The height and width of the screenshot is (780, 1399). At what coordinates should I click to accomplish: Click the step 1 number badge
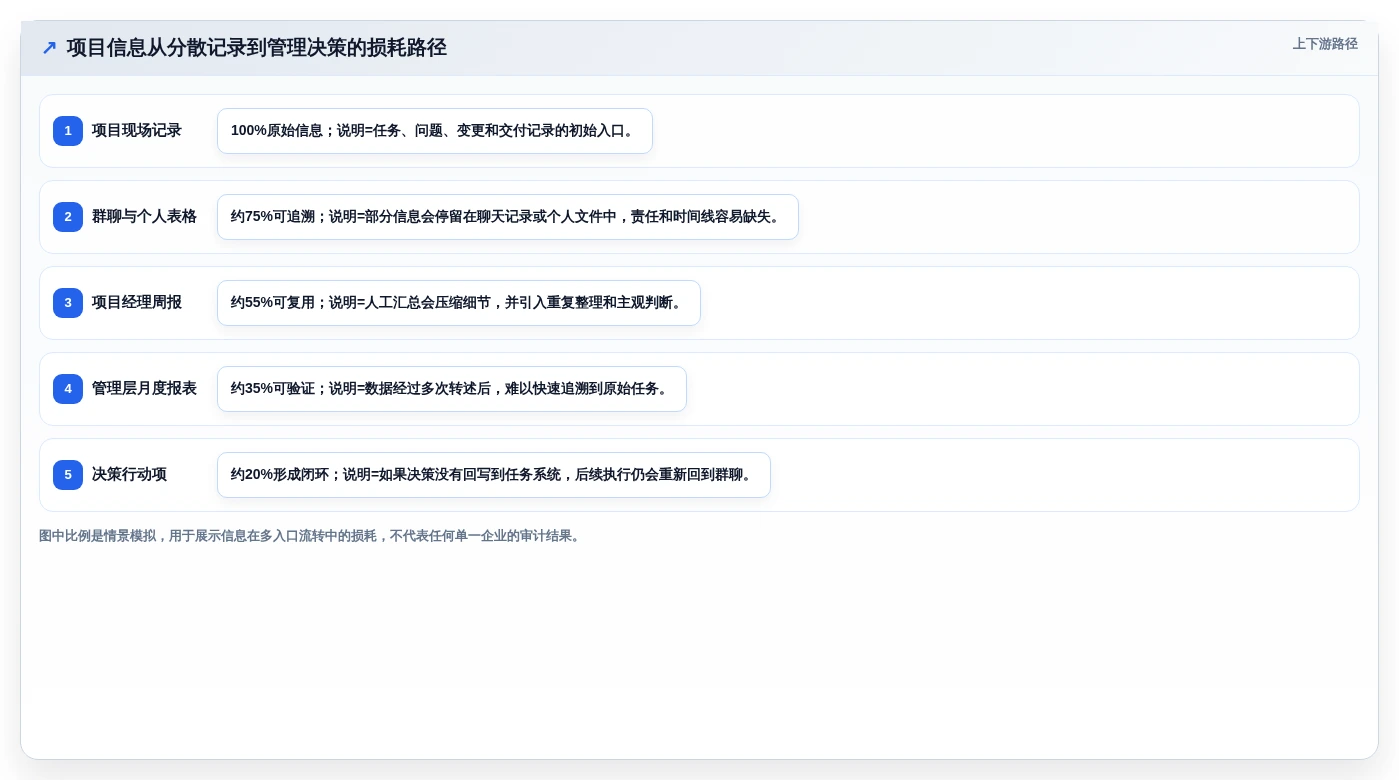(x=68, y=131)
